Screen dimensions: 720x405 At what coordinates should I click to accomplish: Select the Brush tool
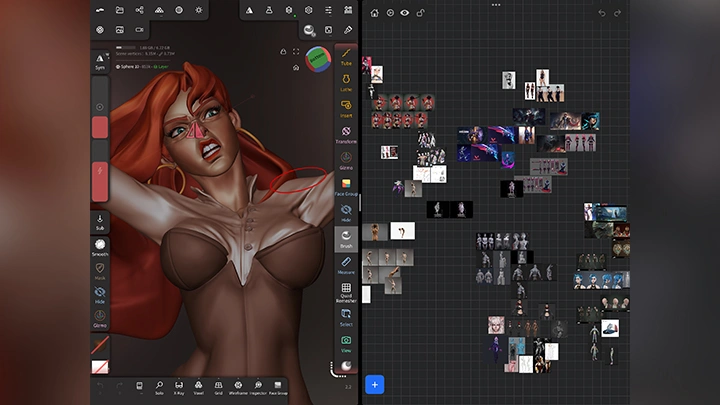(x=346, y=239)
